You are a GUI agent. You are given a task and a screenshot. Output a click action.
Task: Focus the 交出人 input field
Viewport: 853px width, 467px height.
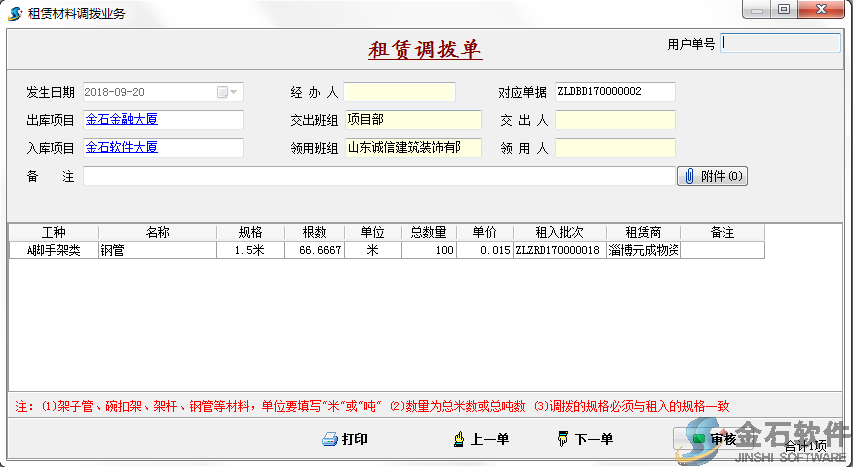615,120
